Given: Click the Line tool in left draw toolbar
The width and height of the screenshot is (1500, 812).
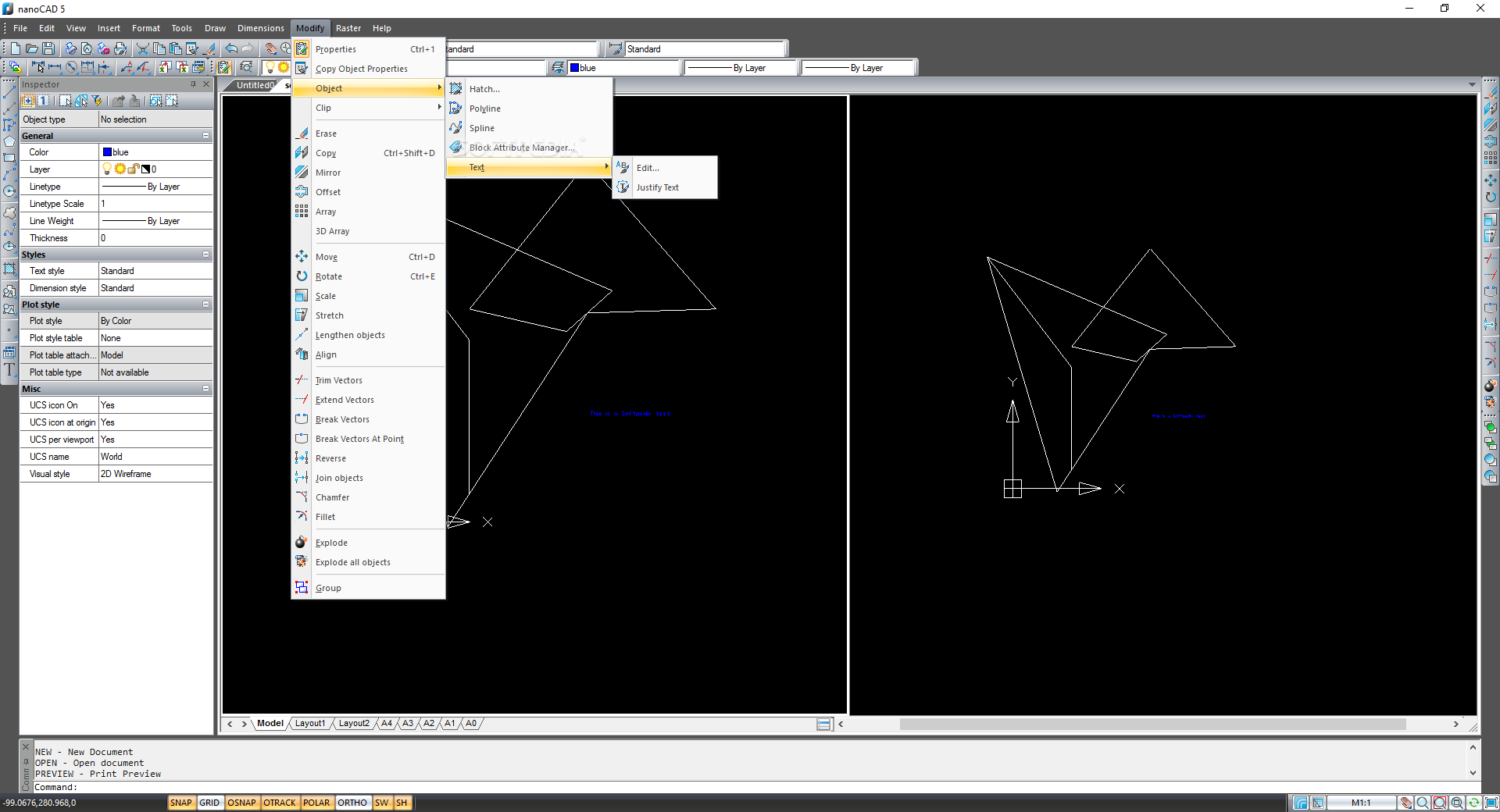Looking at the screenshot, I should (x=9, y=93).
